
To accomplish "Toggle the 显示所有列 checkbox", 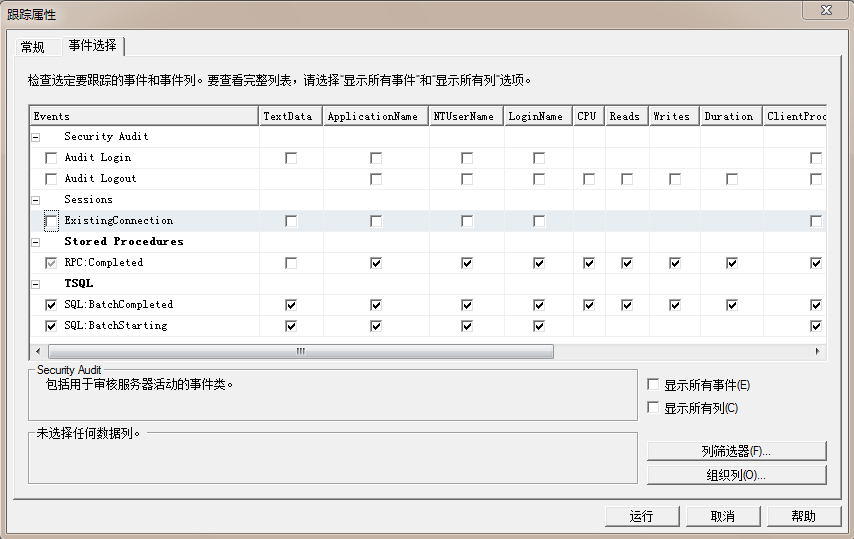I will tap(653, 408).
